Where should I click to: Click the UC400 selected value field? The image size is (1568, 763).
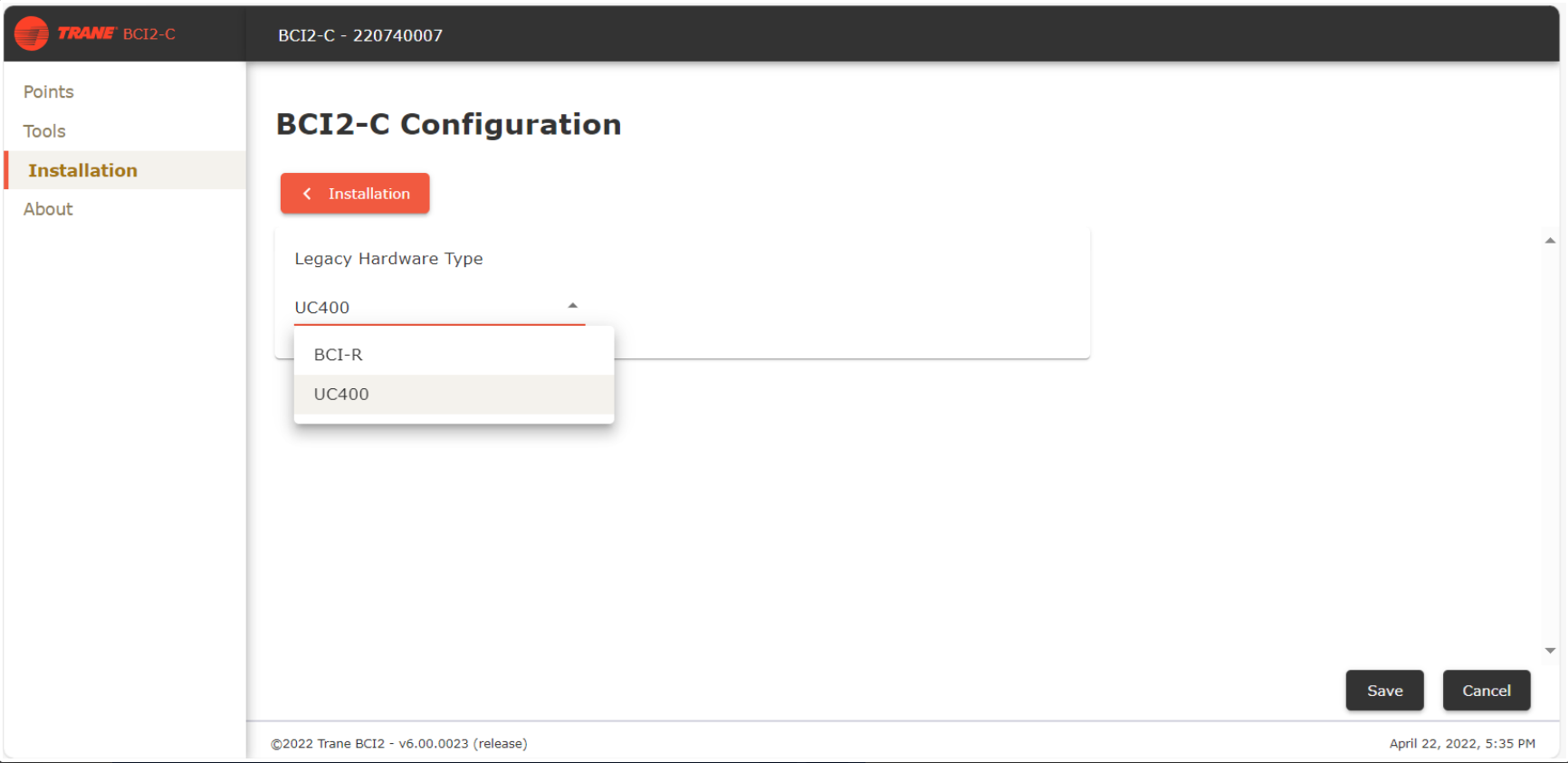click(x=439, y=307)
